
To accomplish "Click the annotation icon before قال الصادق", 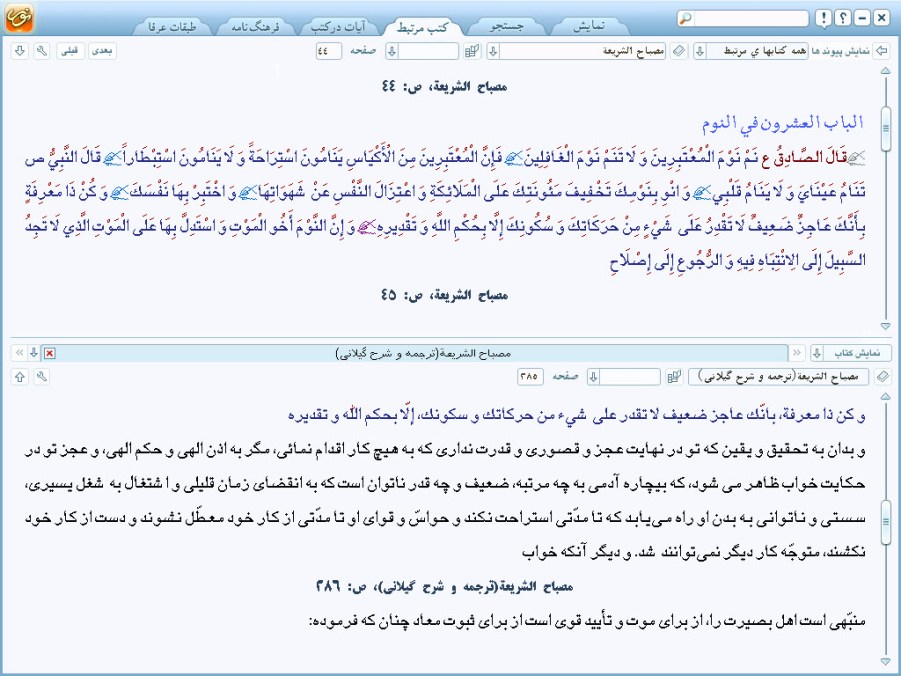I will coord(856,156).
